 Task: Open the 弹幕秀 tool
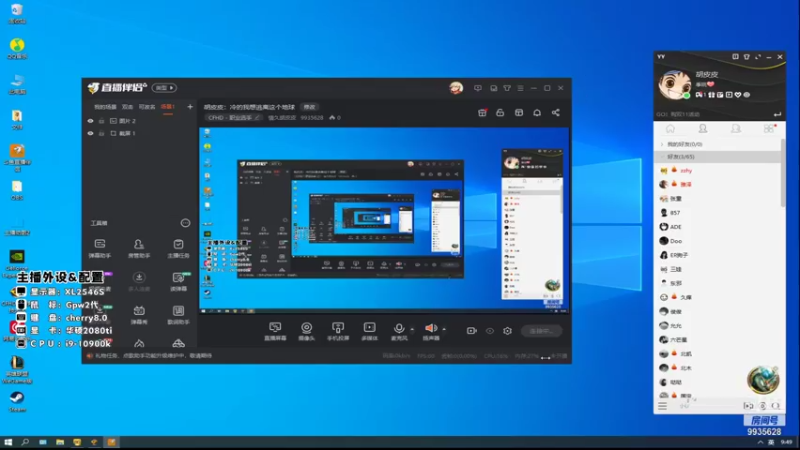139,314
